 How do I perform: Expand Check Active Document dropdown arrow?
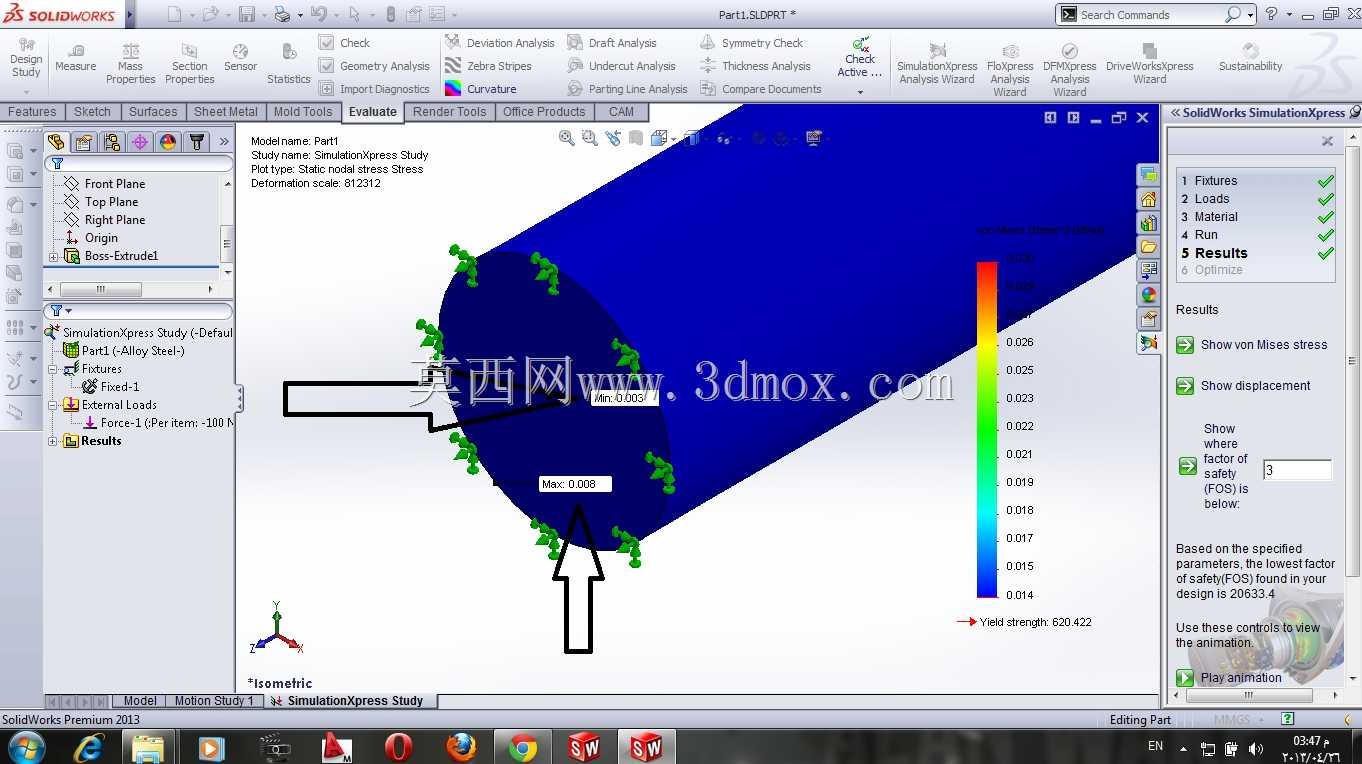[x=860, y=92]
